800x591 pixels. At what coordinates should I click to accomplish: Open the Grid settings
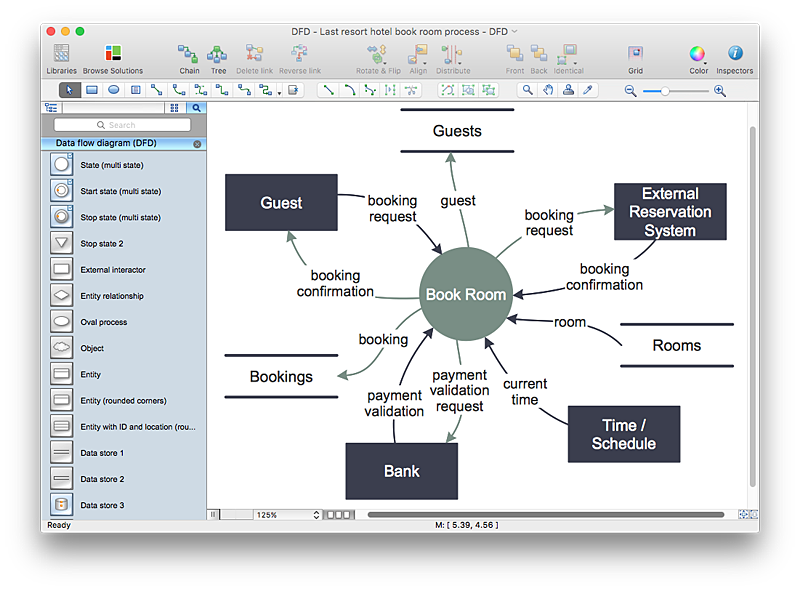click(x=634, y=57)
